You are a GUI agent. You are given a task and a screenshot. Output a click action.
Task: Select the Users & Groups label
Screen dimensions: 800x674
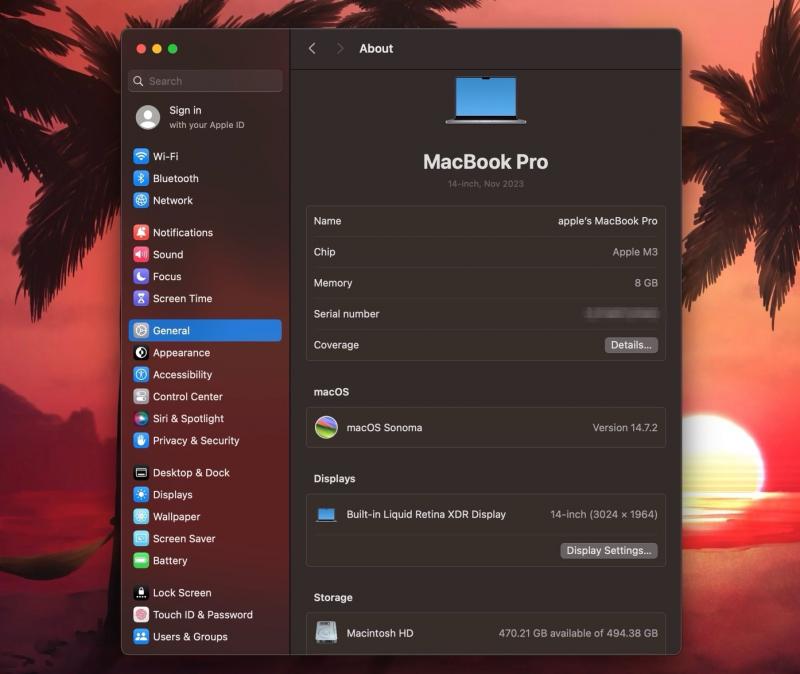pos(190,636)
